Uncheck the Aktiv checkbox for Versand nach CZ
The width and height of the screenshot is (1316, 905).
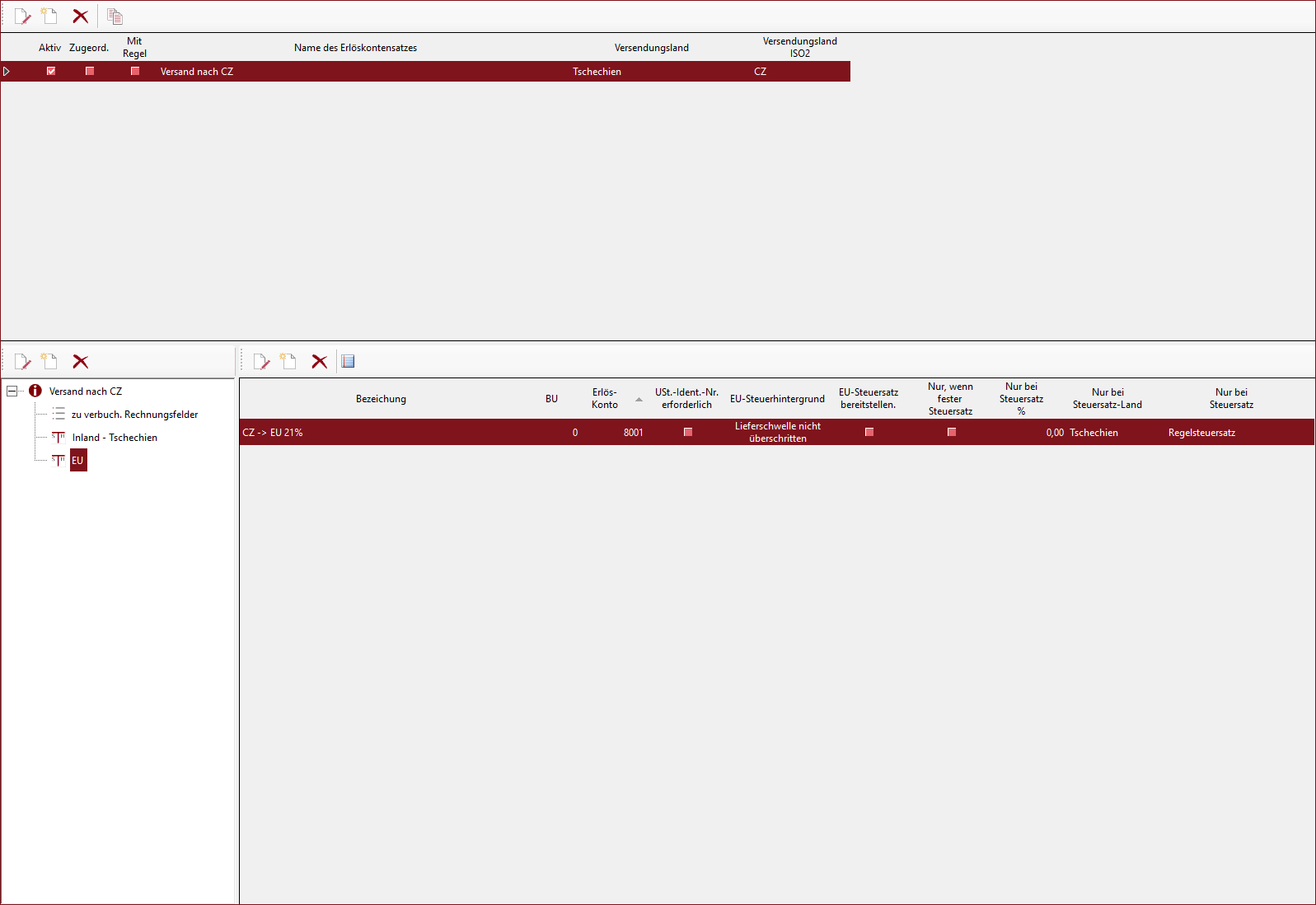point(51,71)
